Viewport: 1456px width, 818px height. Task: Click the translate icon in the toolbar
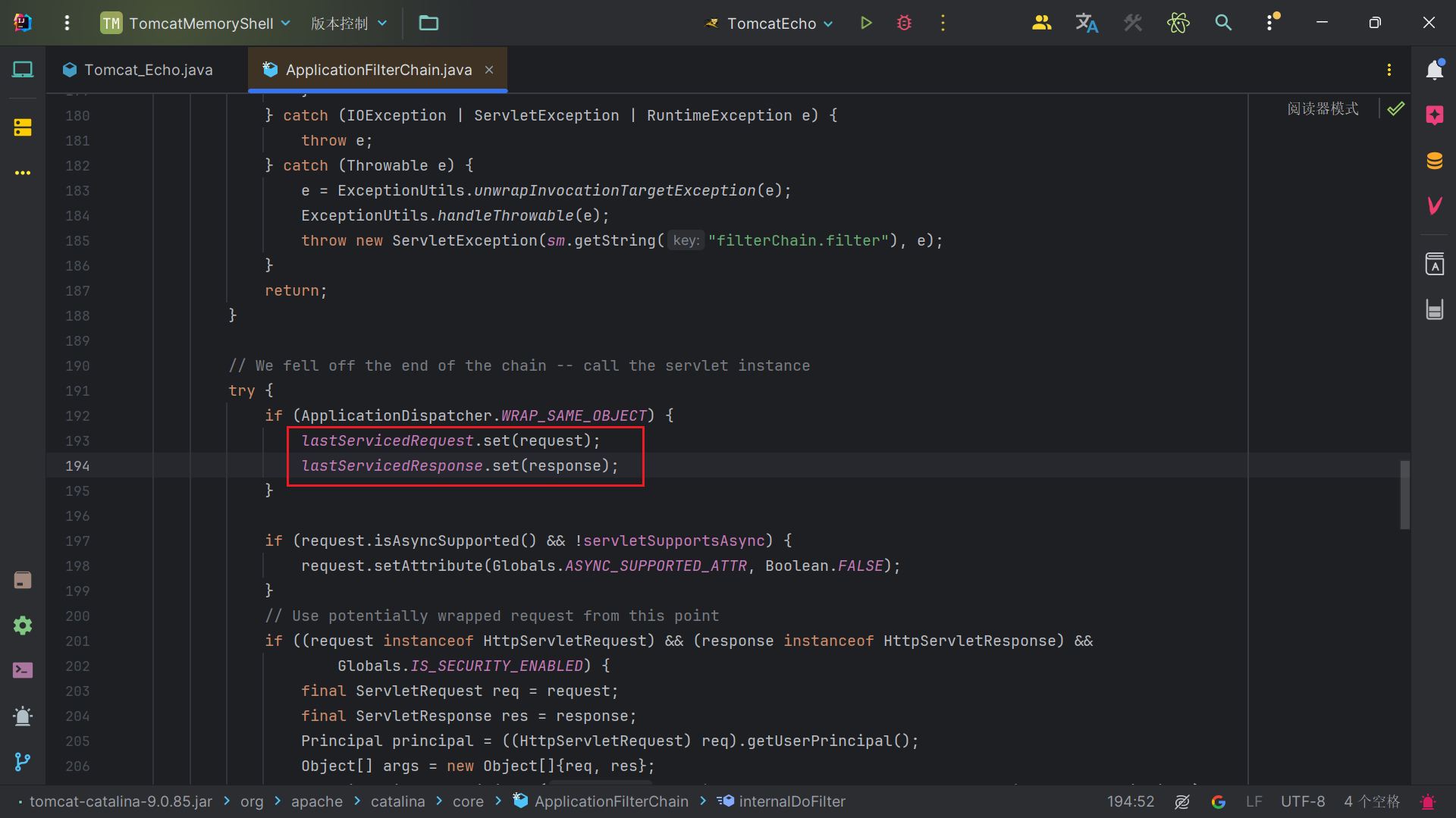[1087, 23]
